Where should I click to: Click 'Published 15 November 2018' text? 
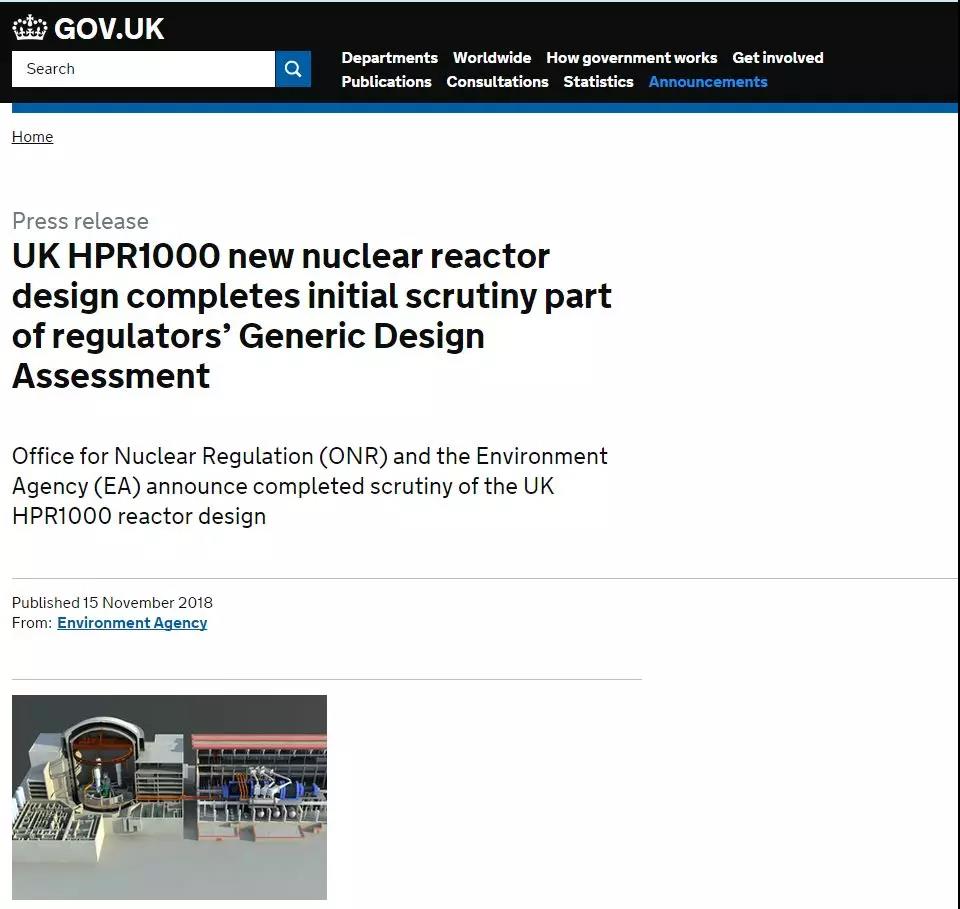click(112, 602)
